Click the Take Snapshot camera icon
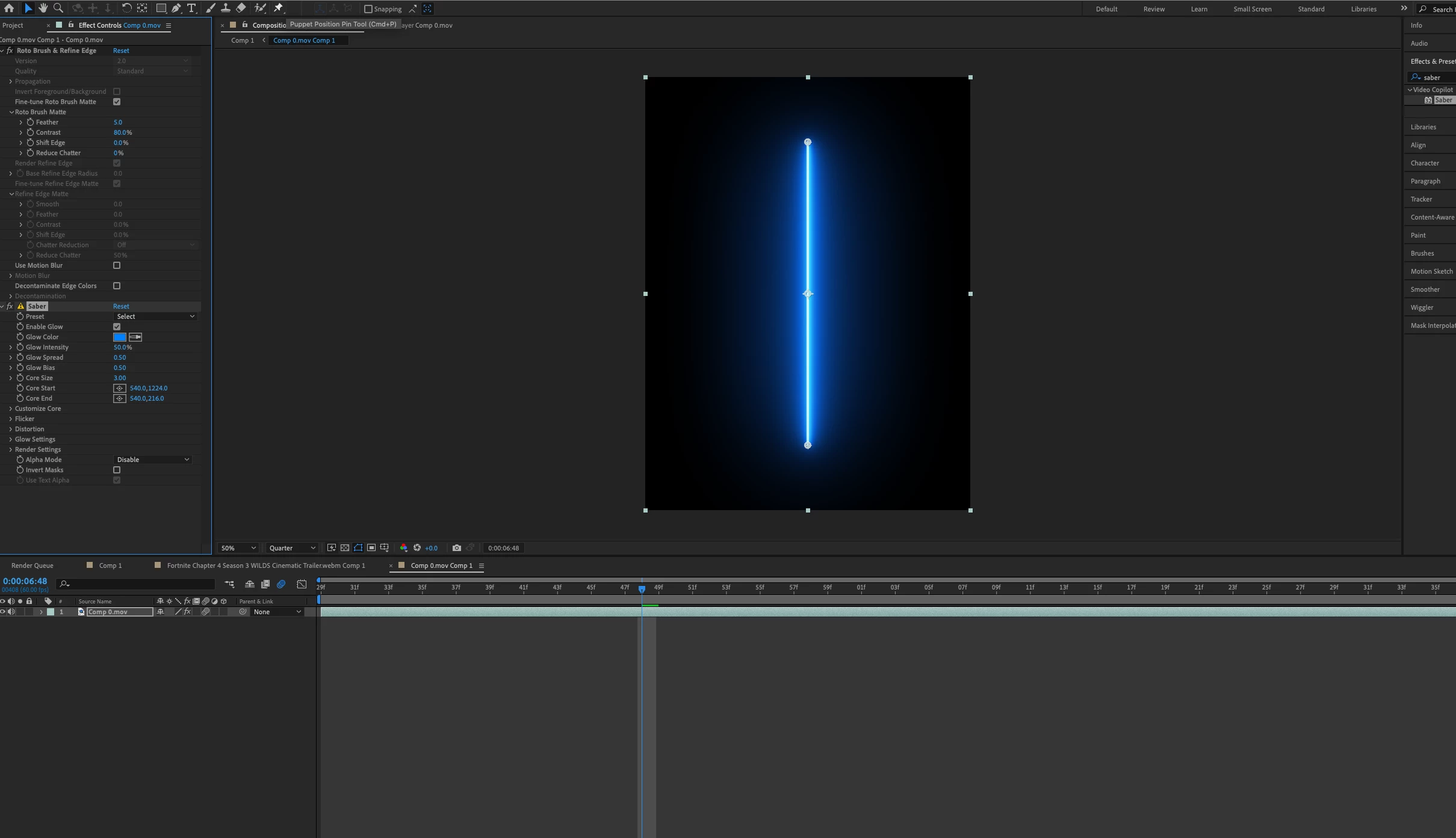 tap(457, 548)
